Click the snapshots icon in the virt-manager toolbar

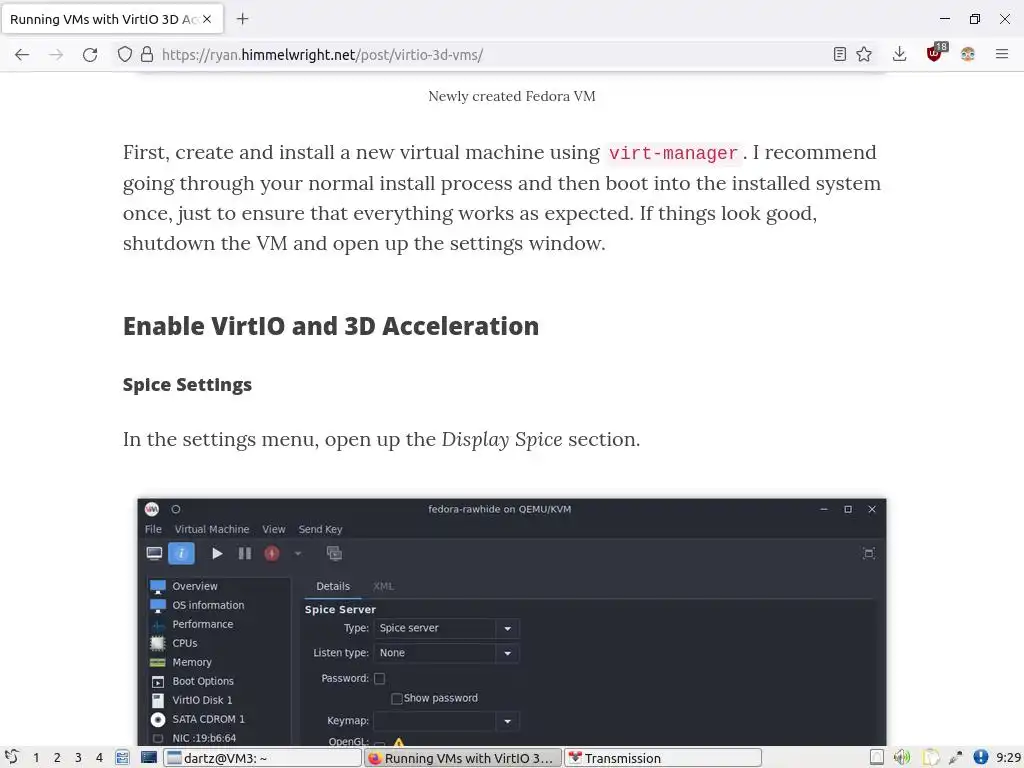click(x=334, y=554)
